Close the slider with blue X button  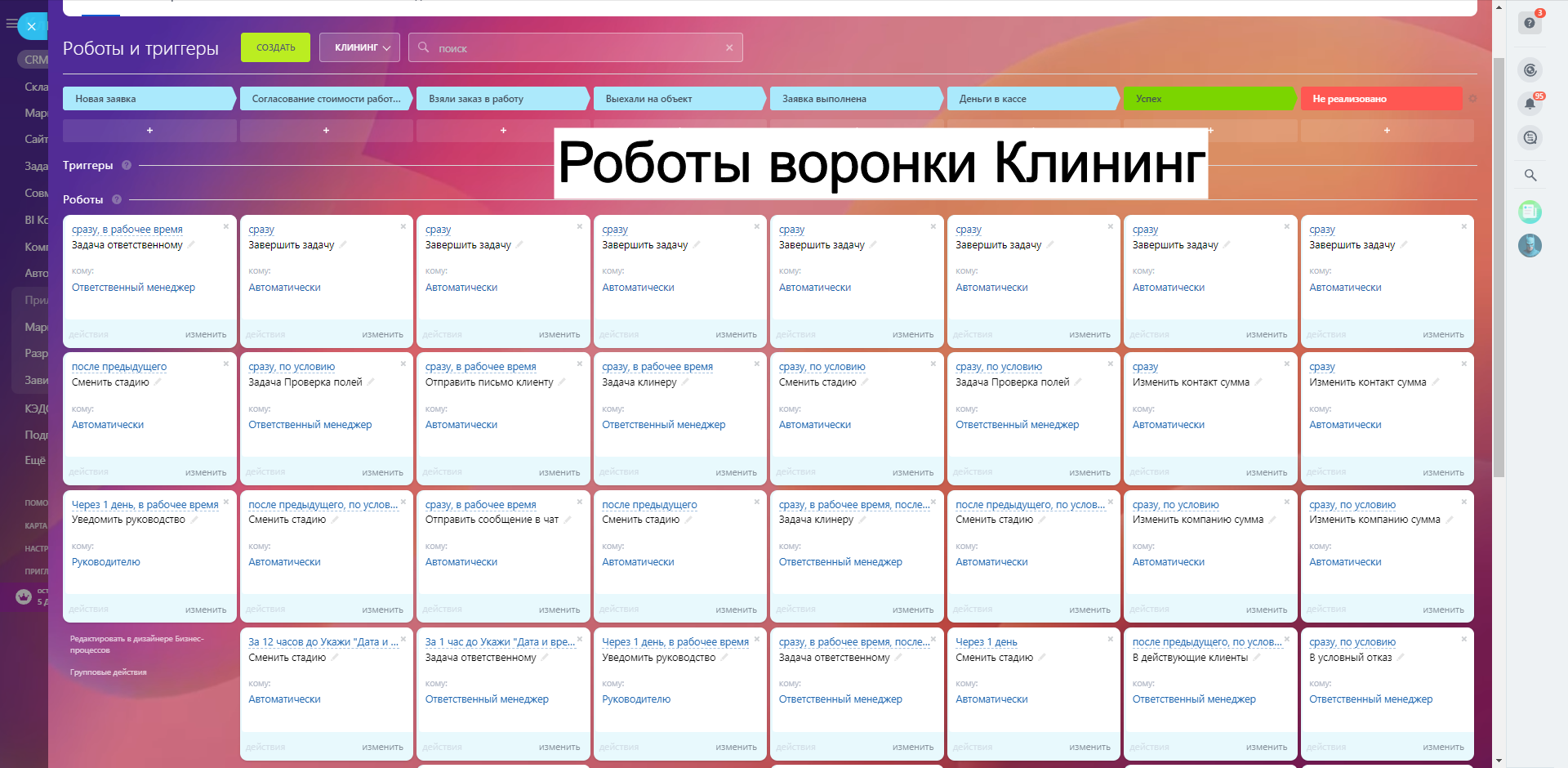(31, 26)
